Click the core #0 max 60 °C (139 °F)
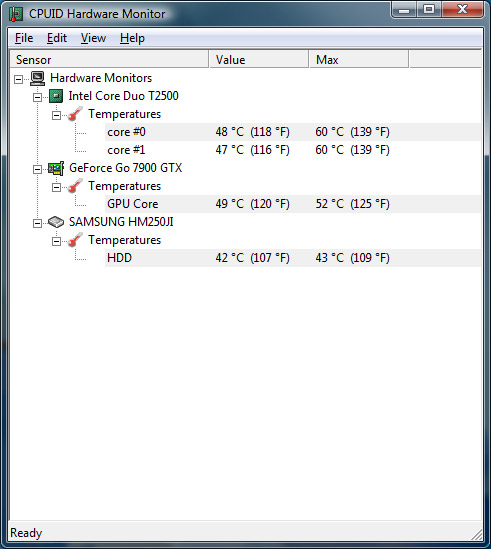Viewport: 491px width, 549px height. [352, 132]
